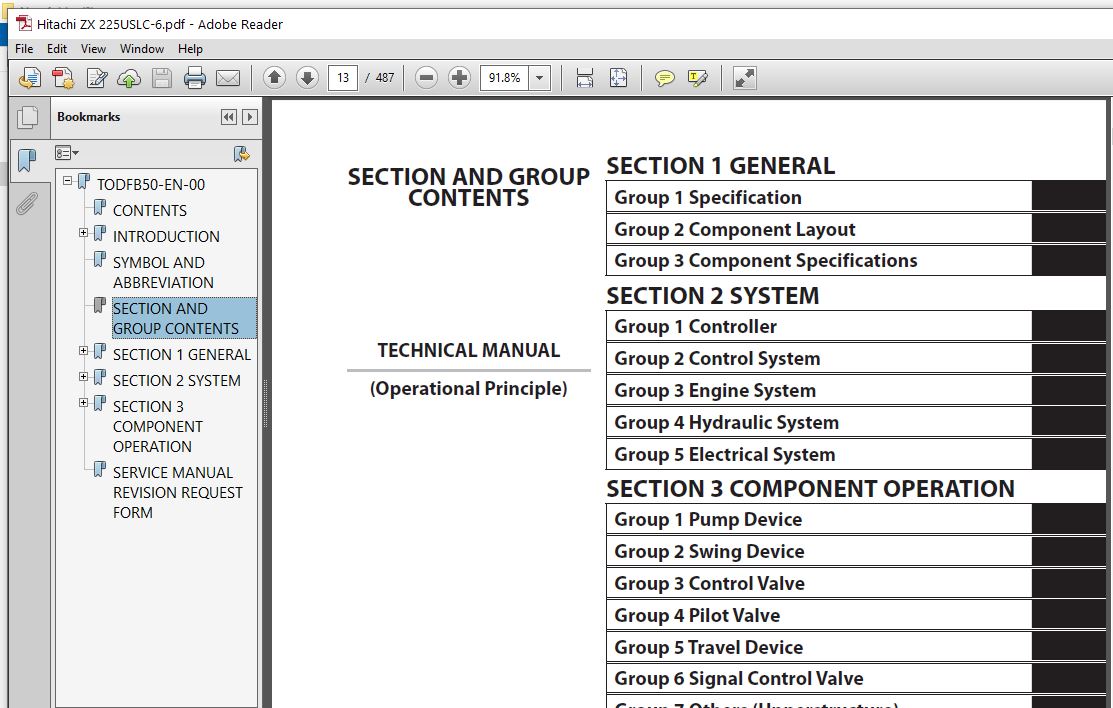Open the Edit menu
This screenshot has width=1113, height=708.
click(x=57, y=48)
